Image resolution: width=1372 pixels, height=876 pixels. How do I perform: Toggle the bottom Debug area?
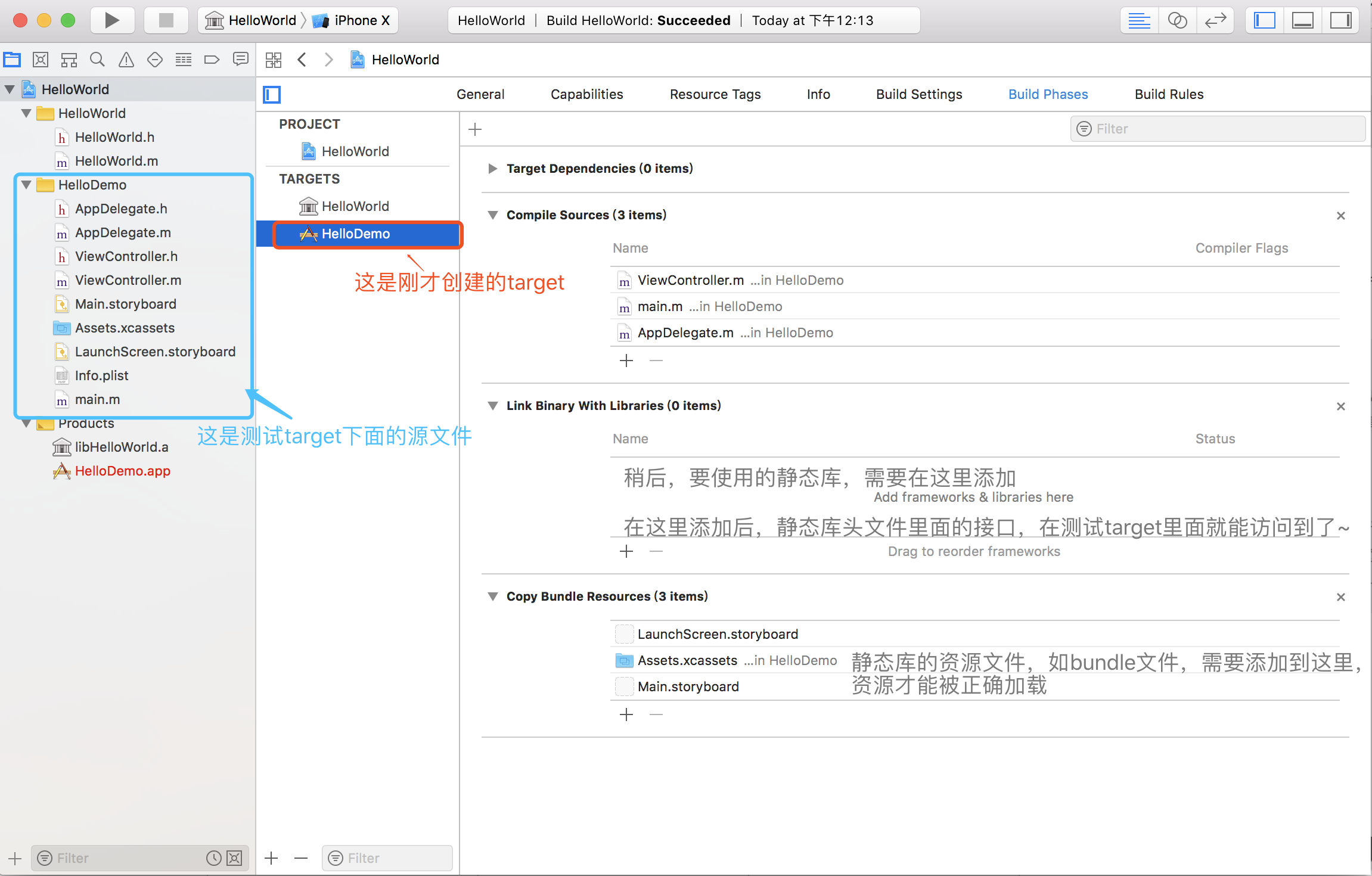(x=1303, y=20)
